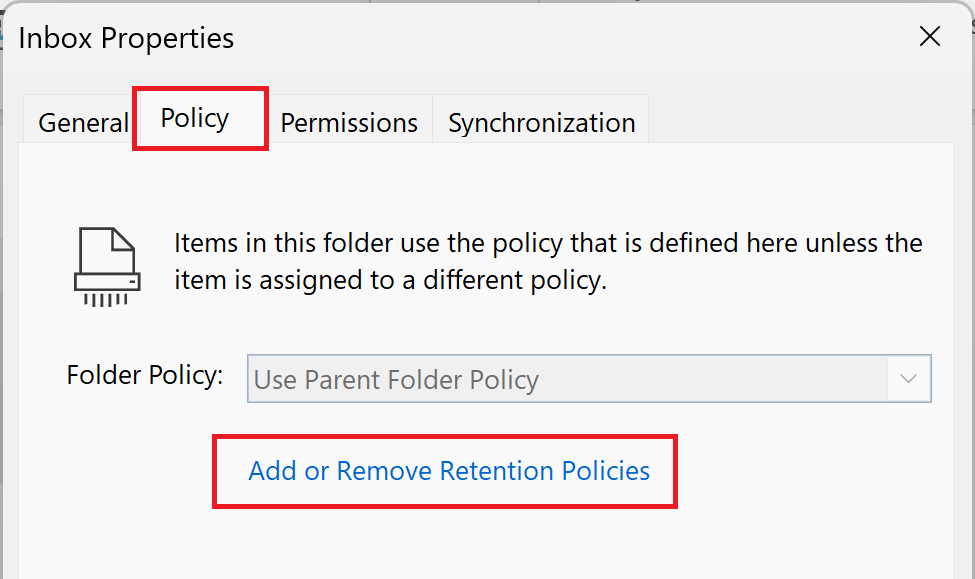Click blank tab strip right of Synchronization
Viewport: 975px width, 579px height.
coord(800,120)
